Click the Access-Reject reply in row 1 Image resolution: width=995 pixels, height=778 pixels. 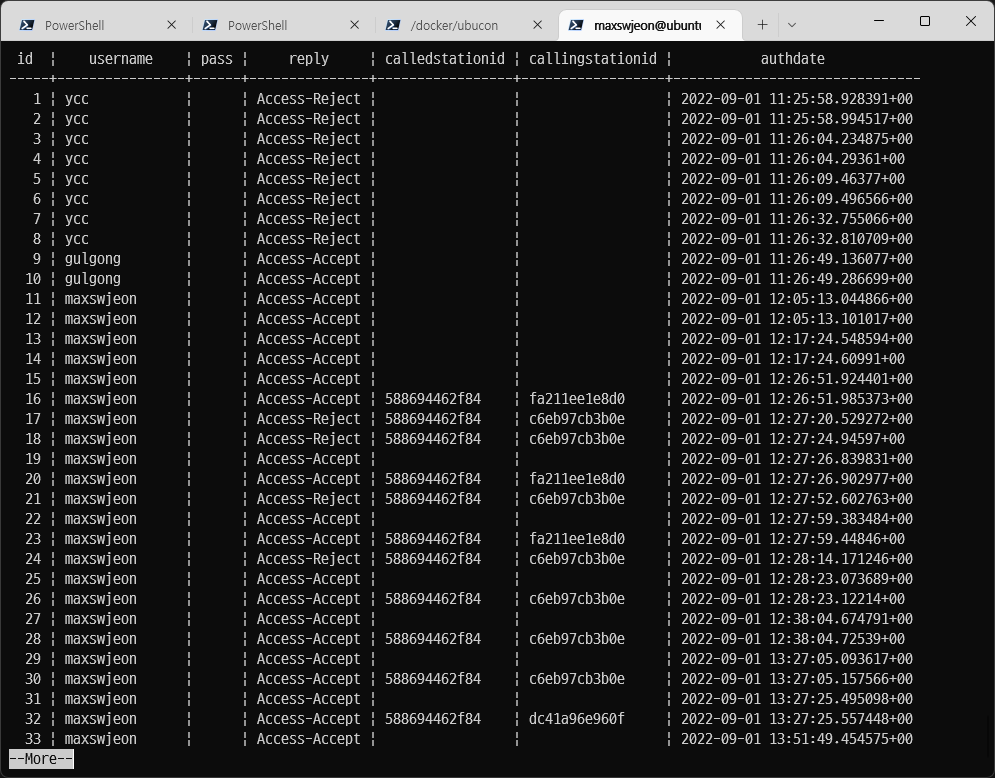coord(308,99)
